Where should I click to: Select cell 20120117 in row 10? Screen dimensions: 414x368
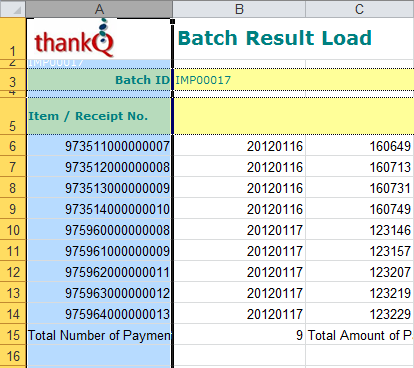pyautogui.click(x=239, y=230)
